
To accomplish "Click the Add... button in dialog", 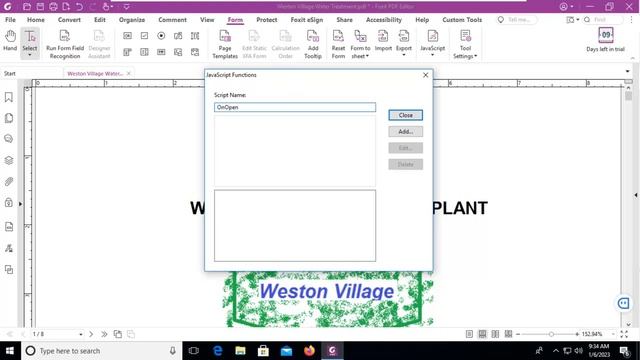I will click(406, 131).
